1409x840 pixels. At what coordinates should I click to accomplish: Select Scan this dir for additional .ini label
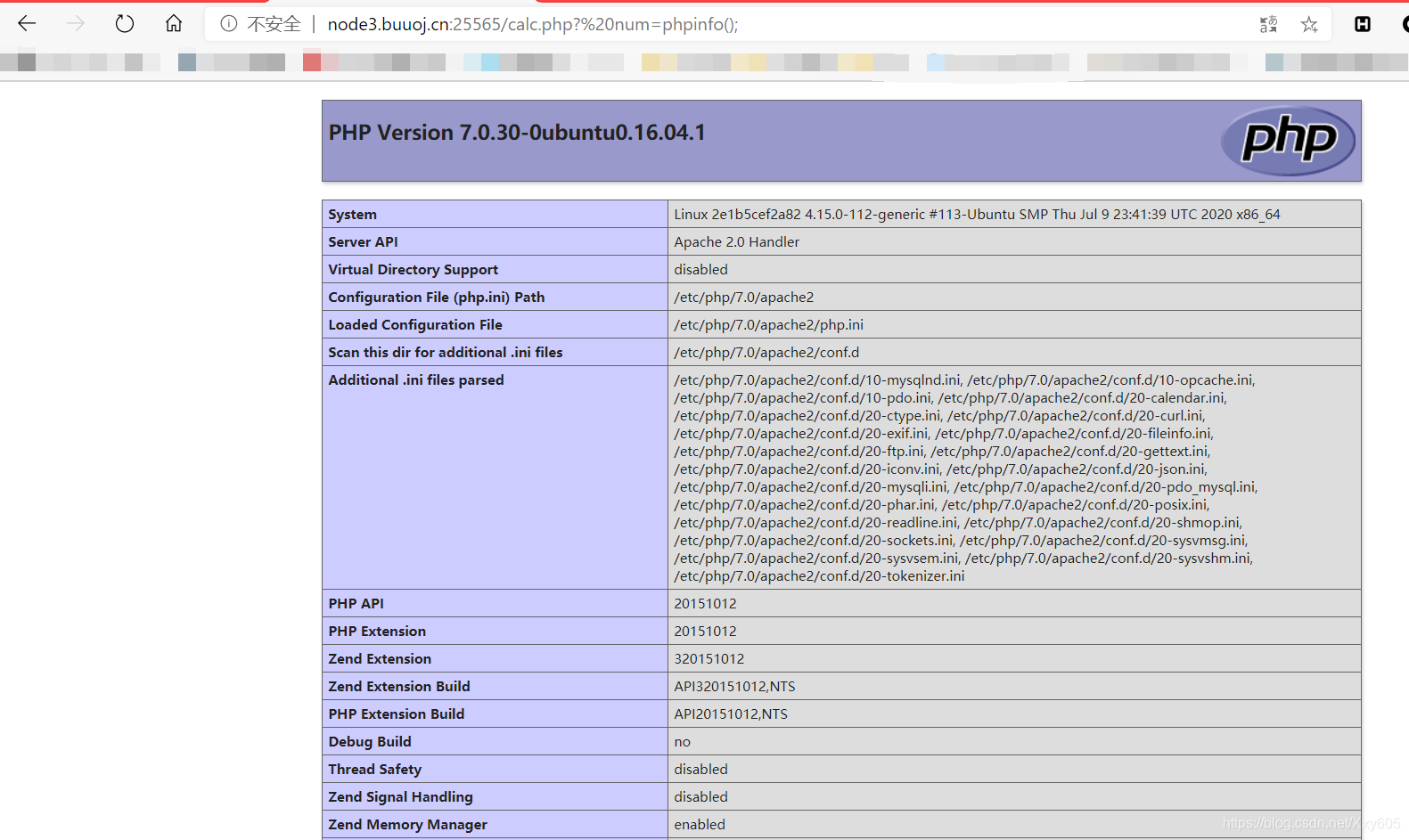tap(445, 353)
